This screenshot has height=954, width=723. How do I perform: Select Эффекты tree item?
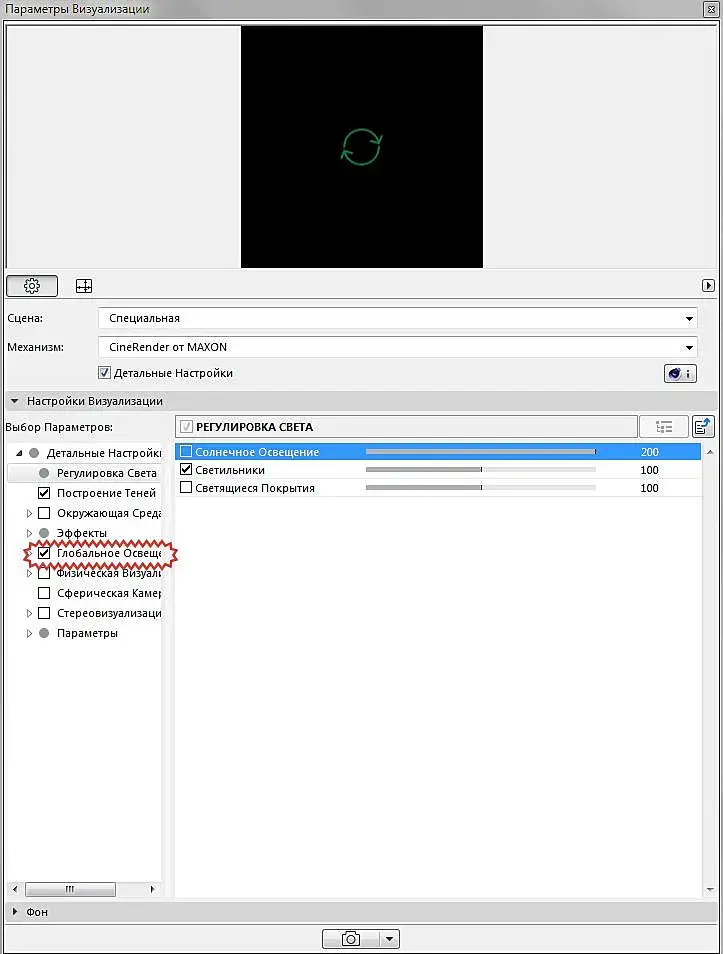pos(82,533)
